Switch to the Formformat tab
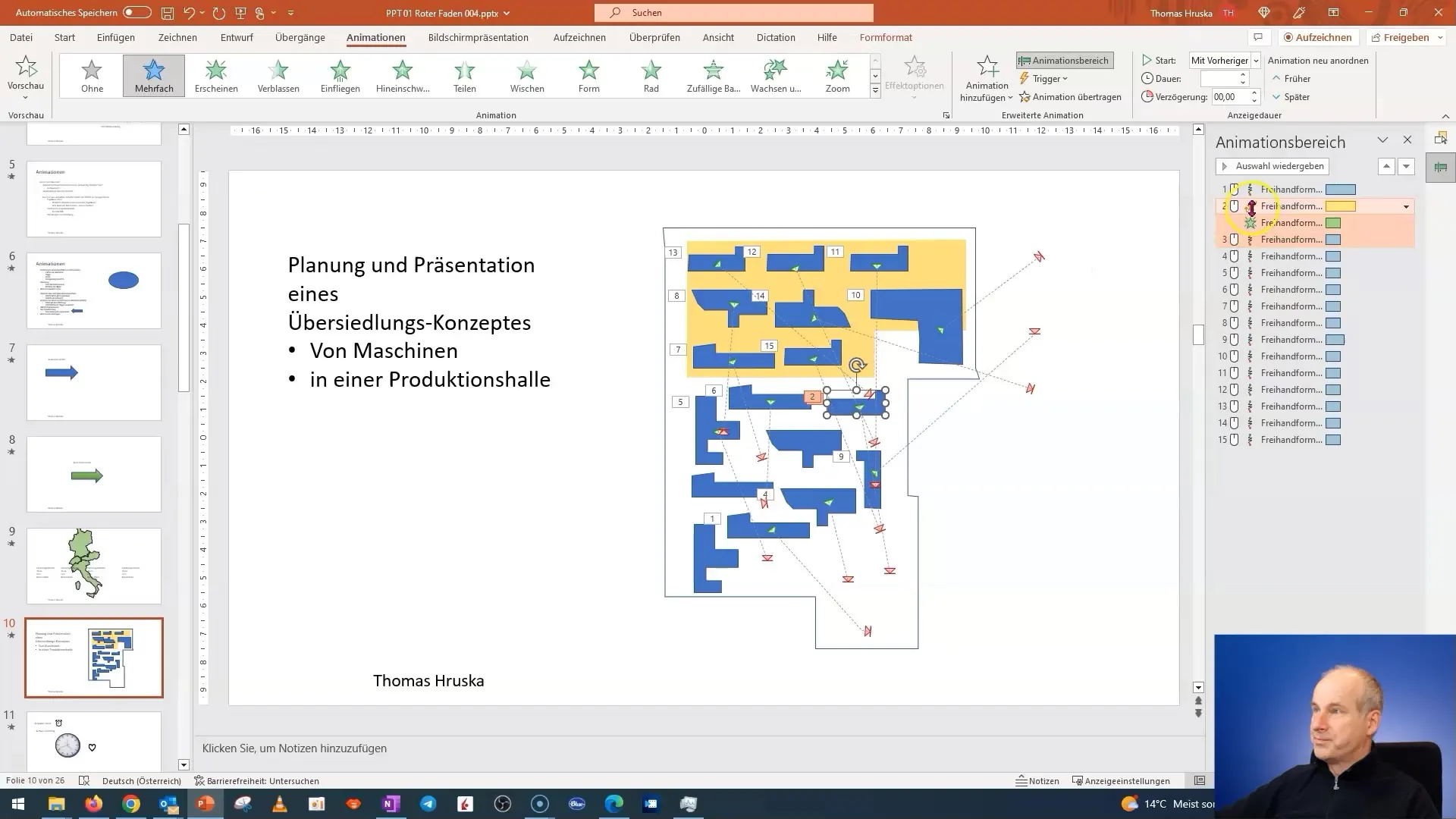 (x=886, y=37)
